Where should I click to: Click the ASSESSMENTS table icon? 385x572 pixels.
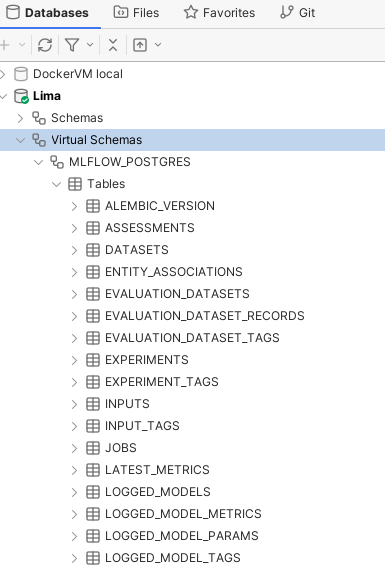93,228
